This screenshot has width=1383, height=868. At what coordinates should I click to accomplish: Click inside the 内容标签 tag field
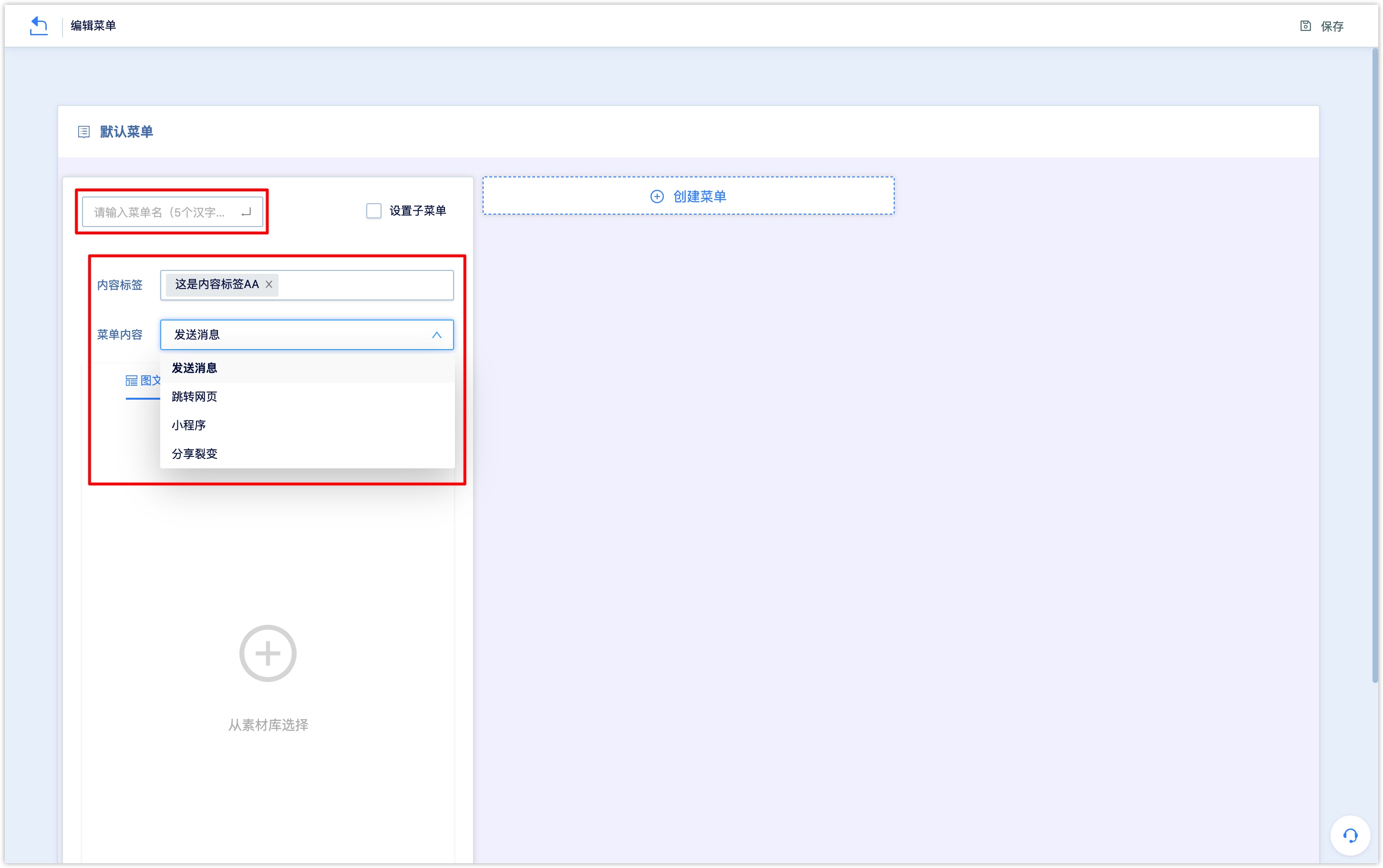coord(307,285)
